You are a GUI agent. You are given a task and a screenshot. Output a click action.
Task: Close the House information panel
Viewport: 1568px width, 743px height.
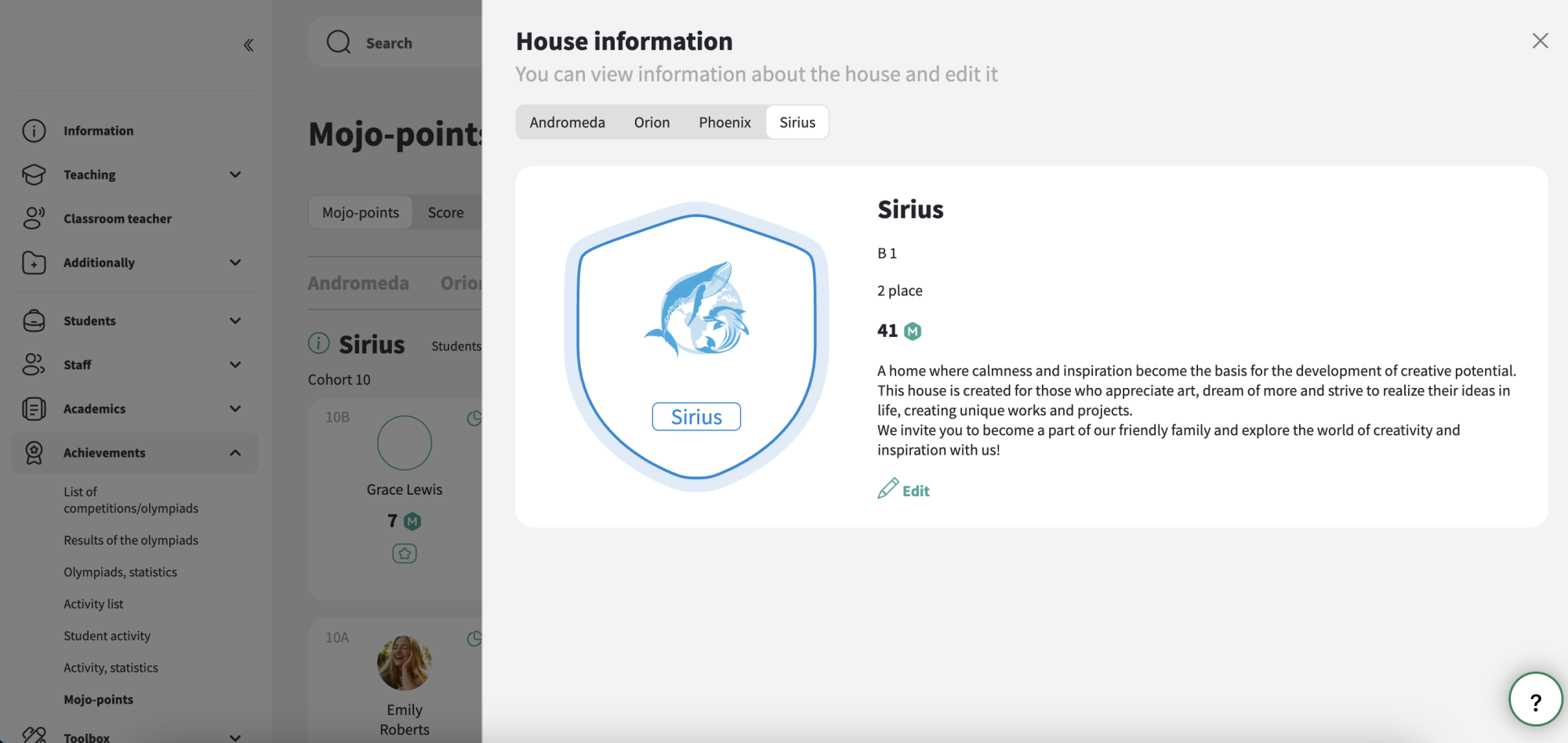[1540, 41]
